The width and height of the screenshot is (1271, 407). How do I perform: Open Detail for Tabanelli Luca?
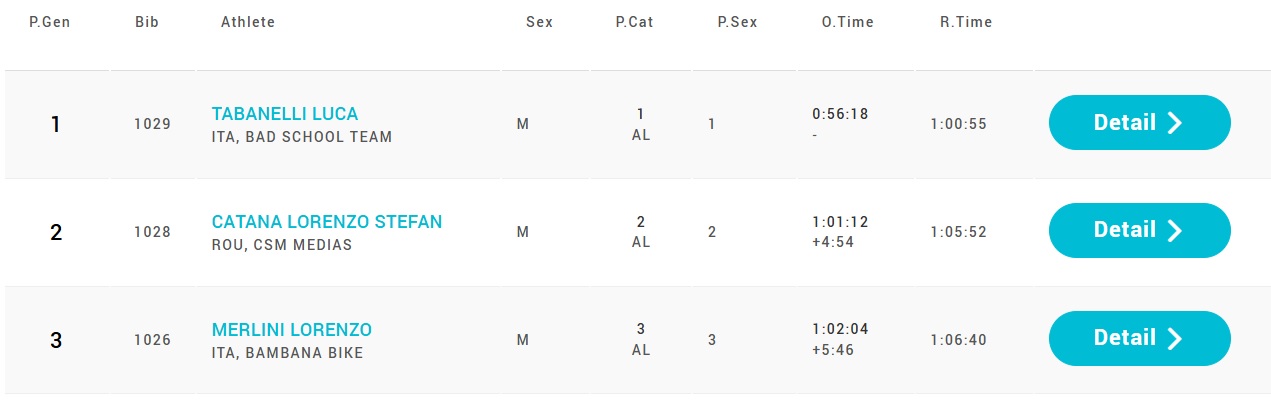(x=1138, y=123)
